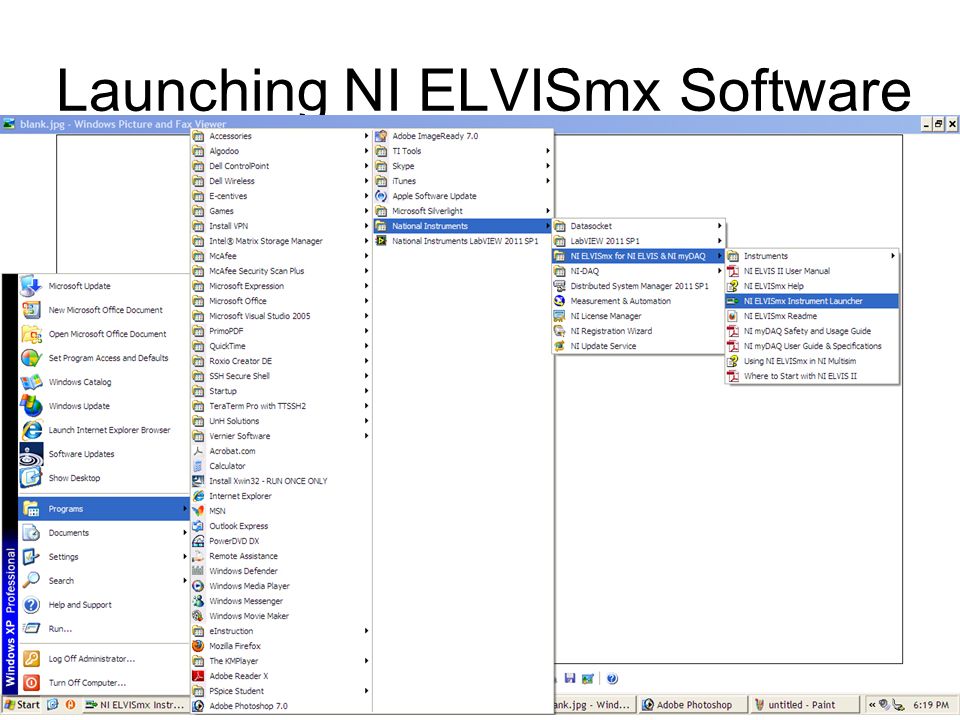Choose Turn Off Computer...
Screen dimensions: 960x720
click(x=103, y=683)
